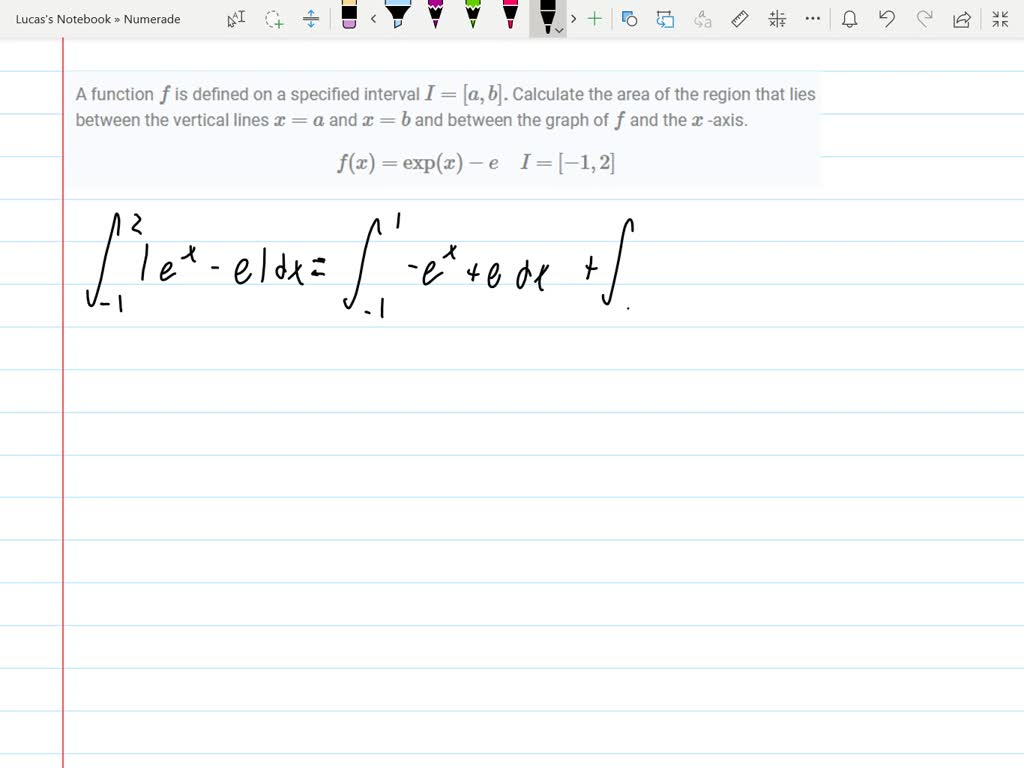Select the green pen
This screenshot has height=768, width=1024.
471,18
